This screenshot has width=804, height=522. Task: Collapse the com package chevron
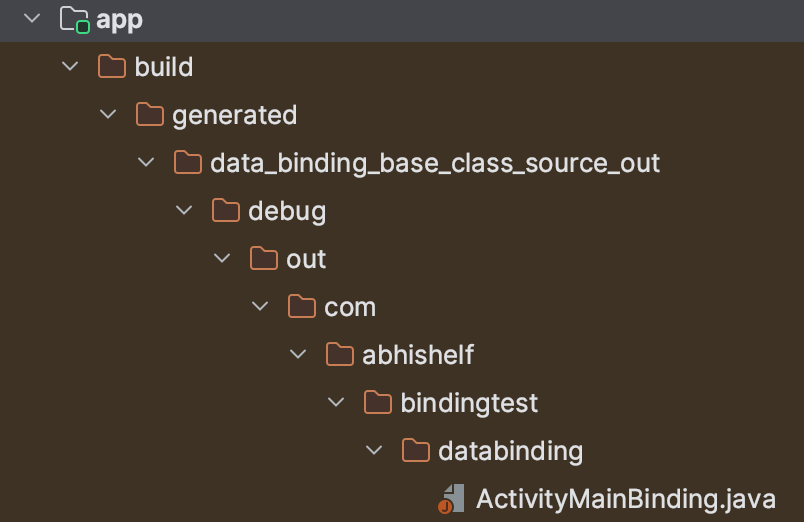(260, 307)
